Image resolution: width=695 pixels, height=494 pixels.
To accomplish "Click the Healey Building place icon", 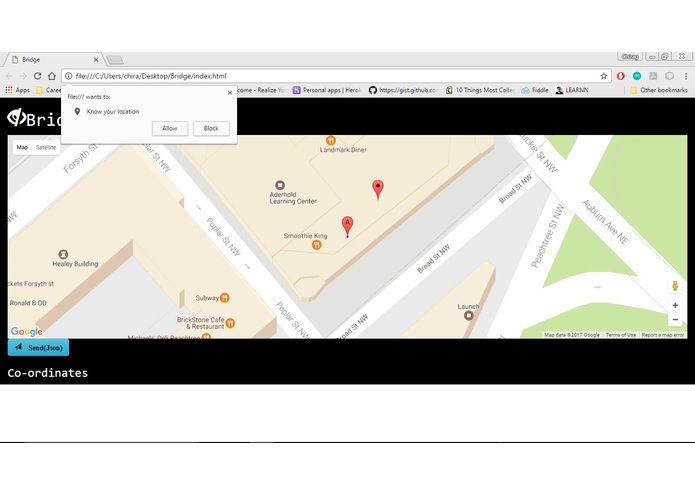I will click(63, 254).
